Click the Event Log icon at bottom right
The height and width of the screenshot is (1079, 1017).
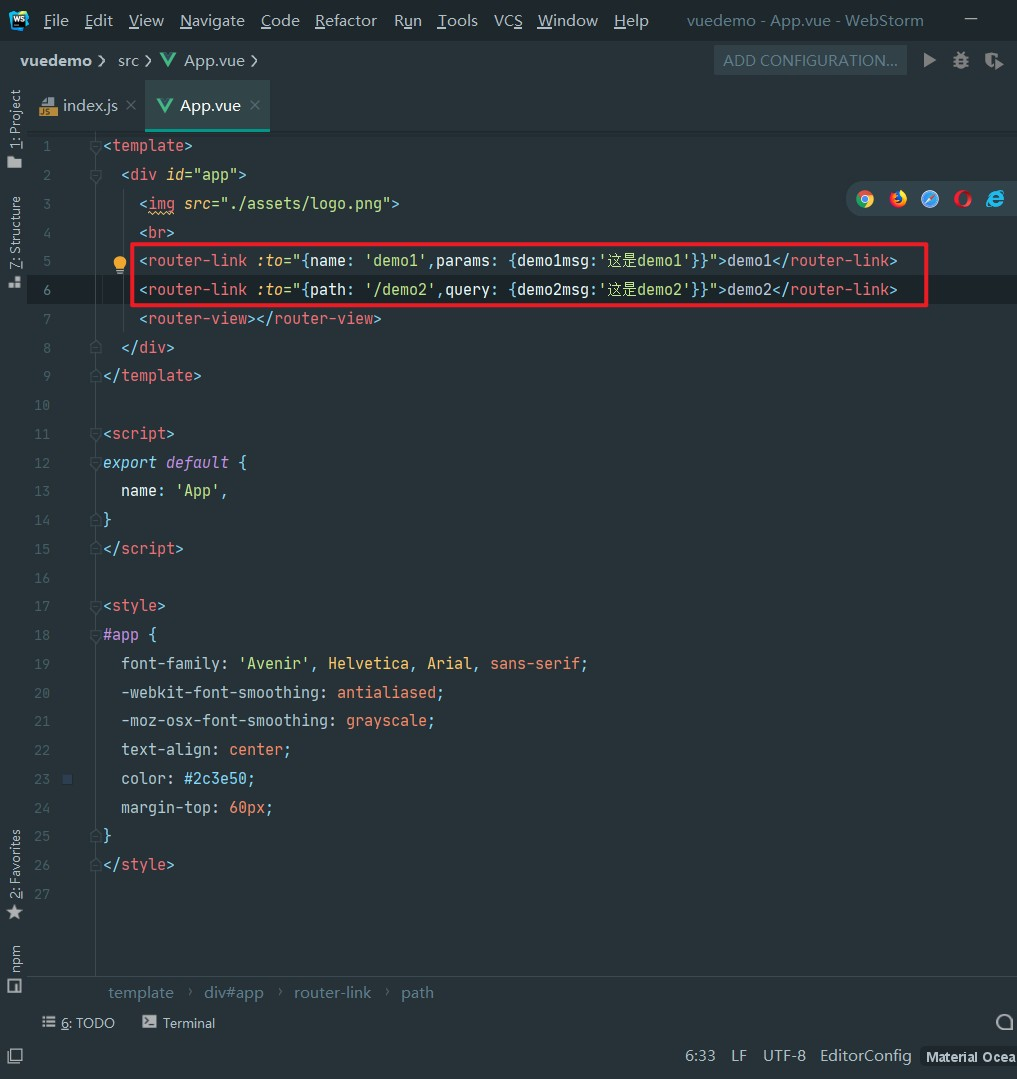click(x=1004, y=1023)
